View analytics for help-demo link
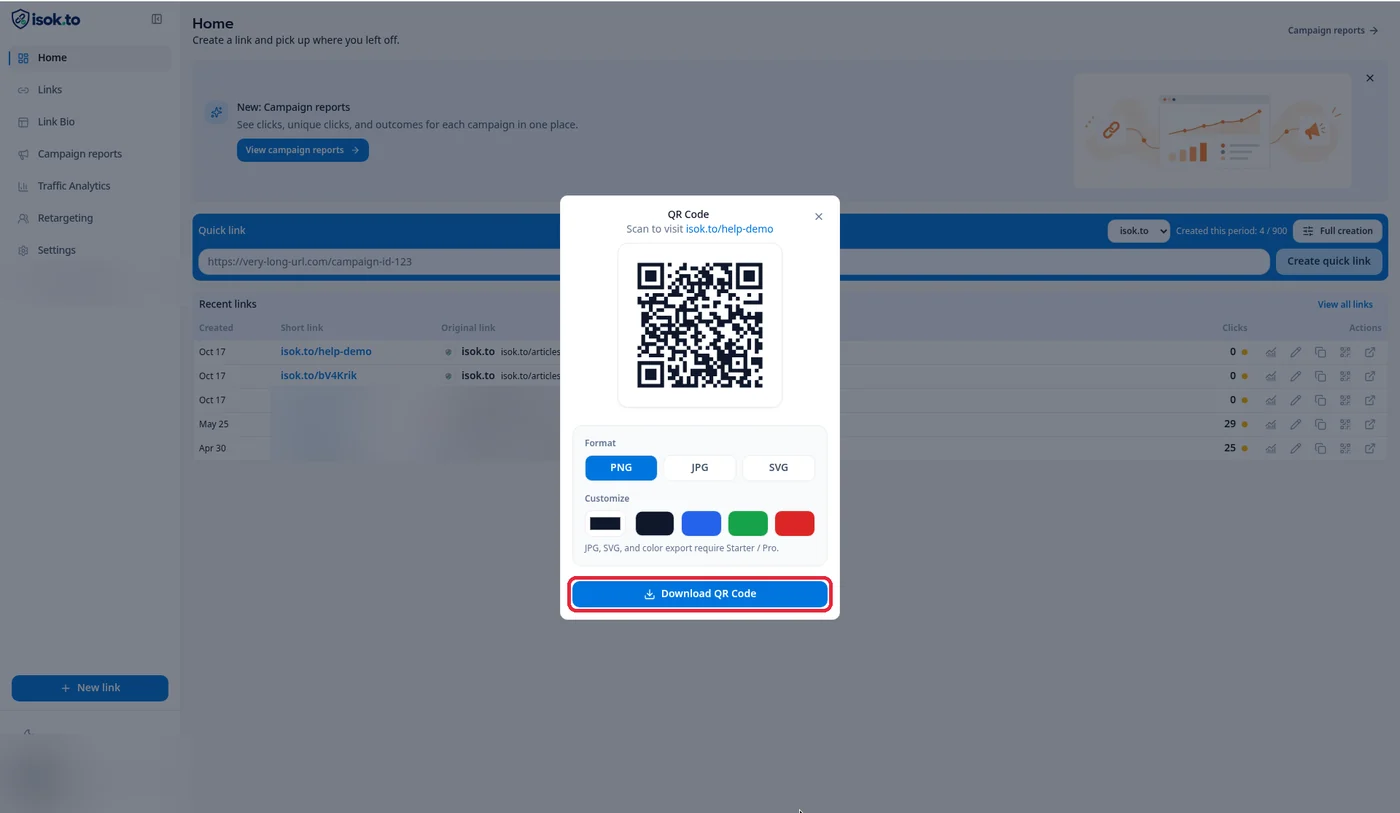This screenshot has height=813, width=1400. [1271, 352]
